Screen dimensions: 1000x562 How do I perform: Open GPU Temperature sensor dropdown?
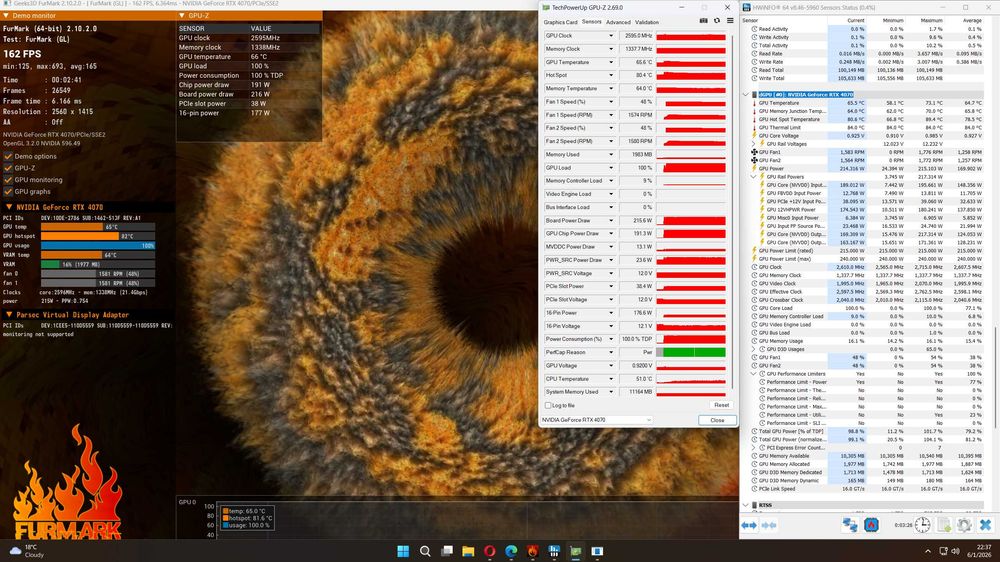tap(610, 63)
